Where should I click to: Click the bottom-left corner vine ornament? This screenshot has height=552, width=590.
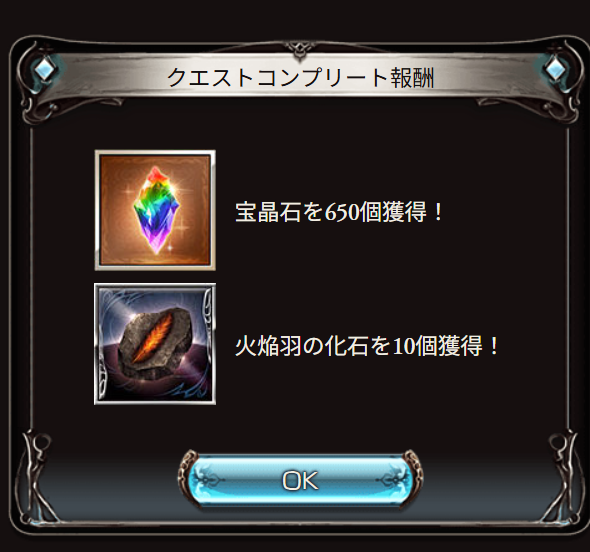pyautogui.click(x=38, y=478)
